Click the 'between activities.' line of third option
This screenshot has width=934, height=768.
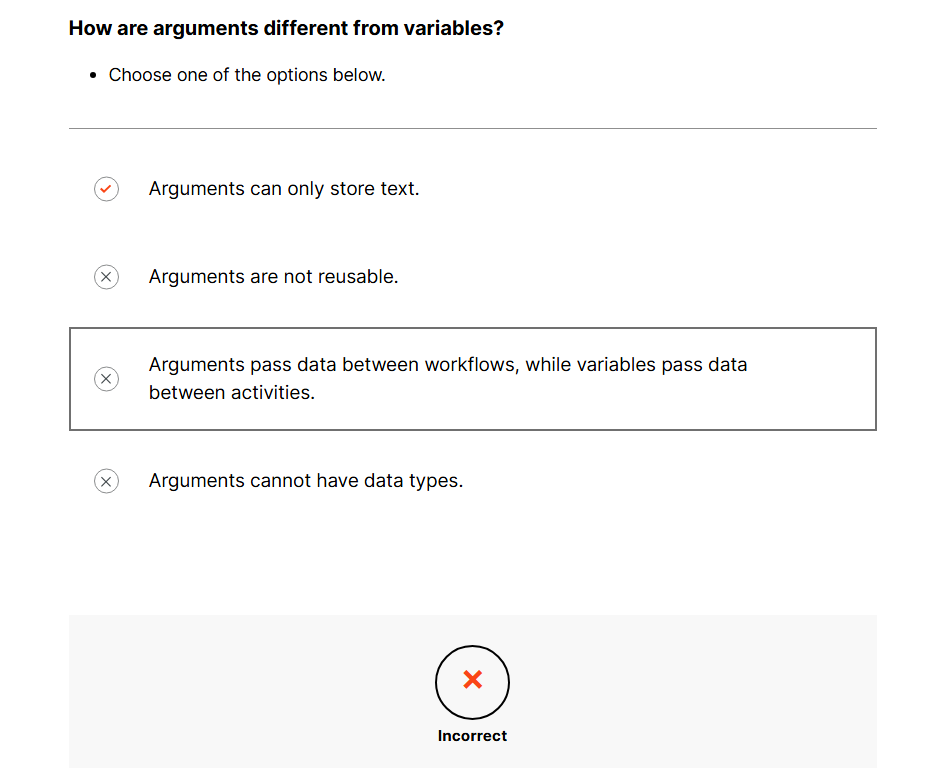[x=231, y=393]
